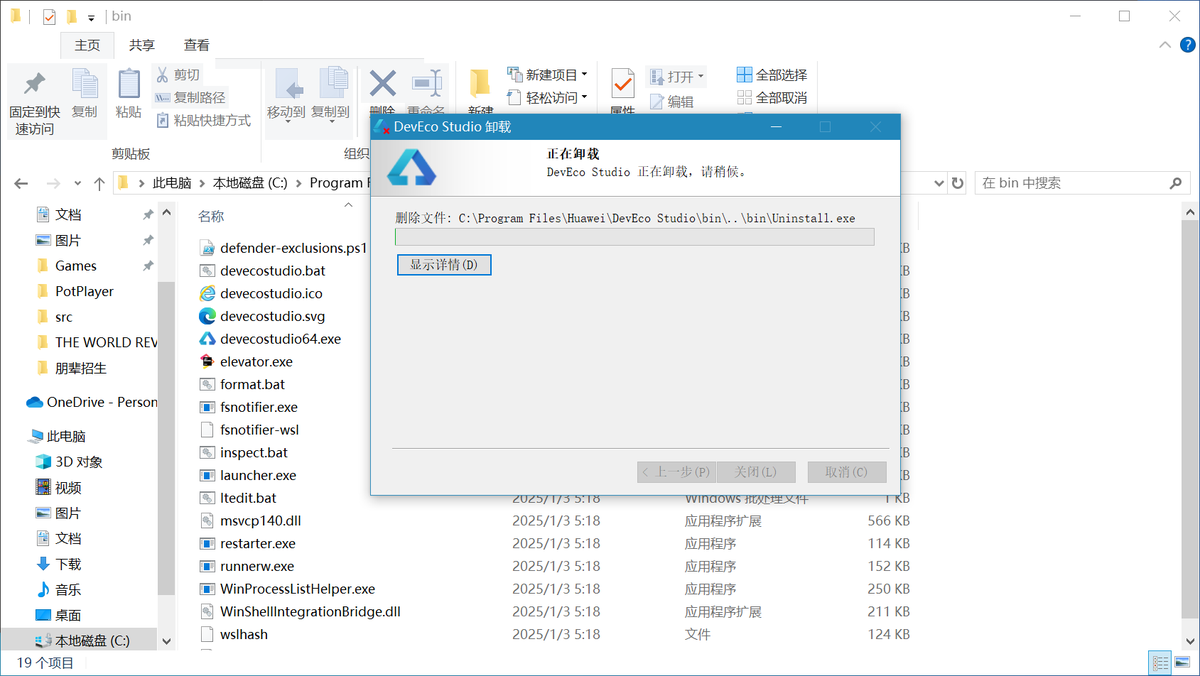This screenshot has height=676, width=1200.
Task: Open Explorer help question mark icon
Action: (x=1187, y=46)
